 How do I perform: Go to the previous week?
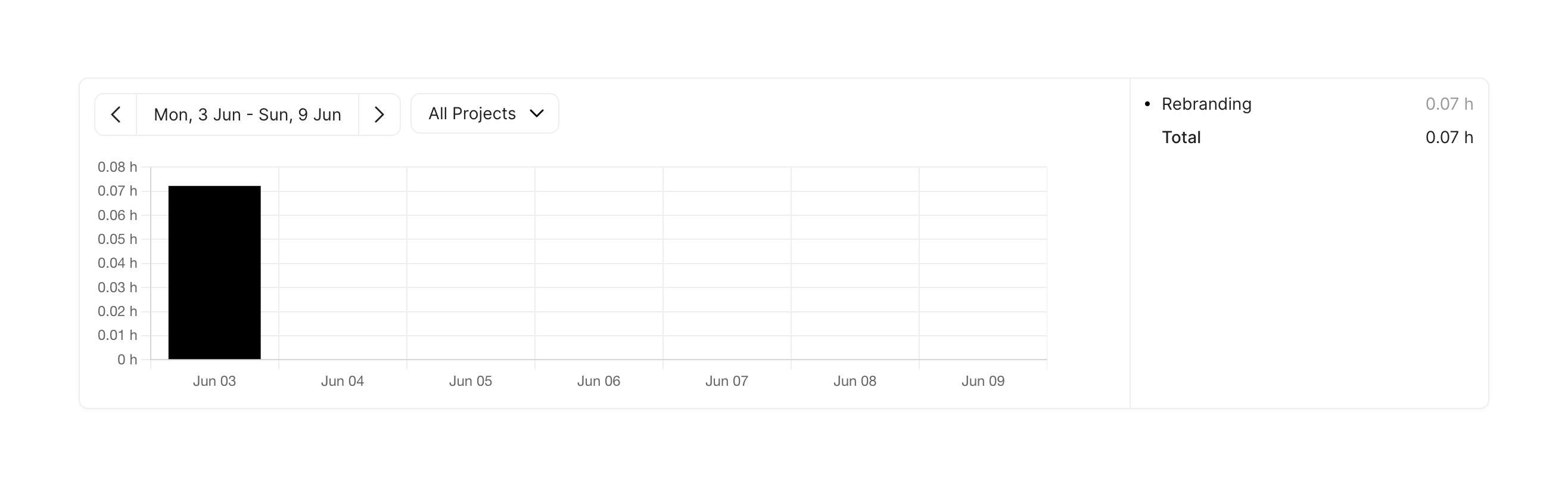point(116,114)
